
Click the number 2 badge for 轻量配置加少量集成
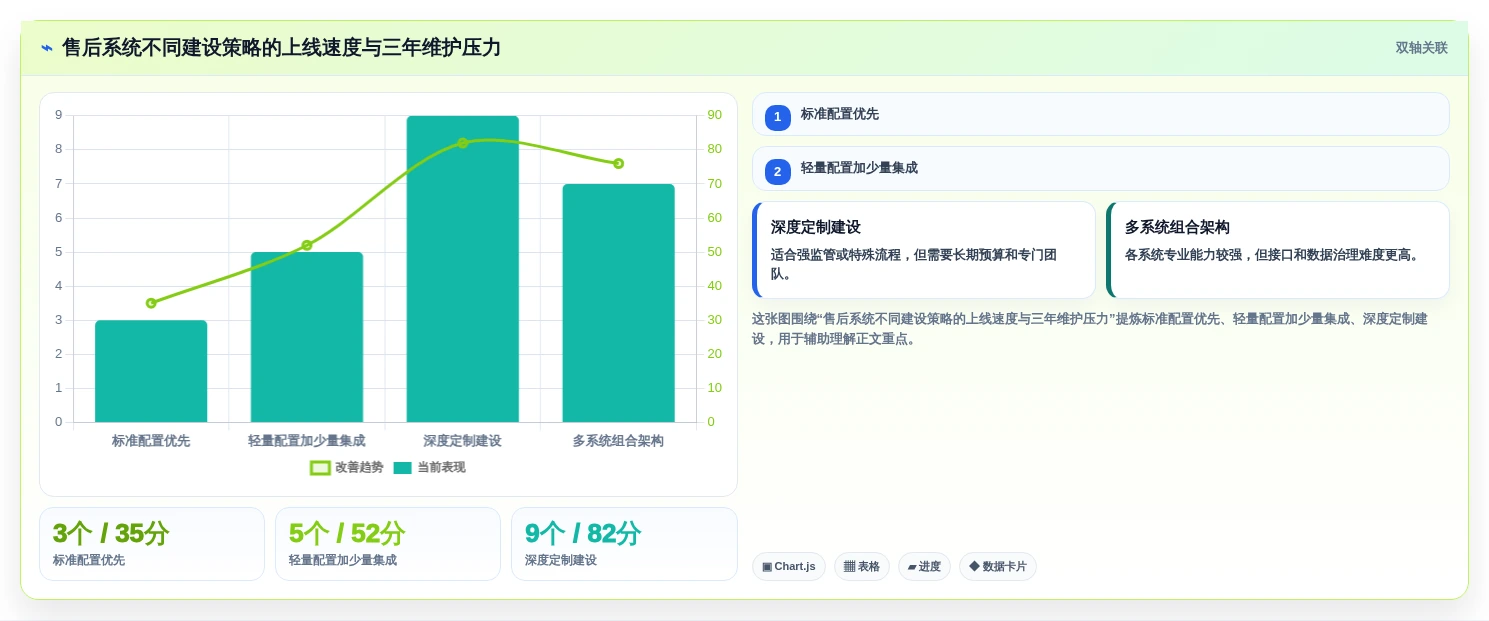778,171
